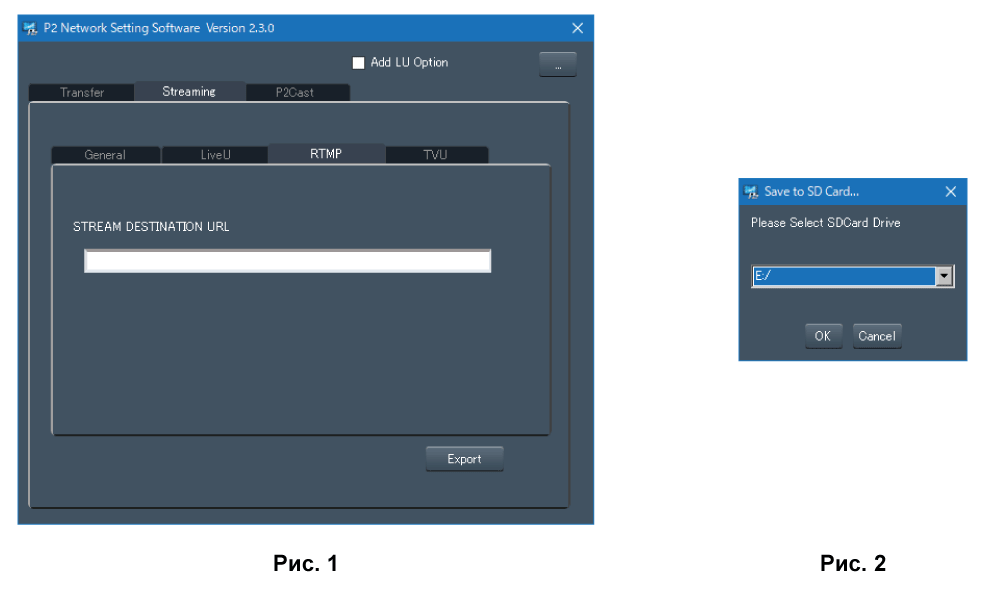The height and width of the screenshot is (594, 990).
Task: Open the P2Cast tab
Action: (x=295, y=92)
